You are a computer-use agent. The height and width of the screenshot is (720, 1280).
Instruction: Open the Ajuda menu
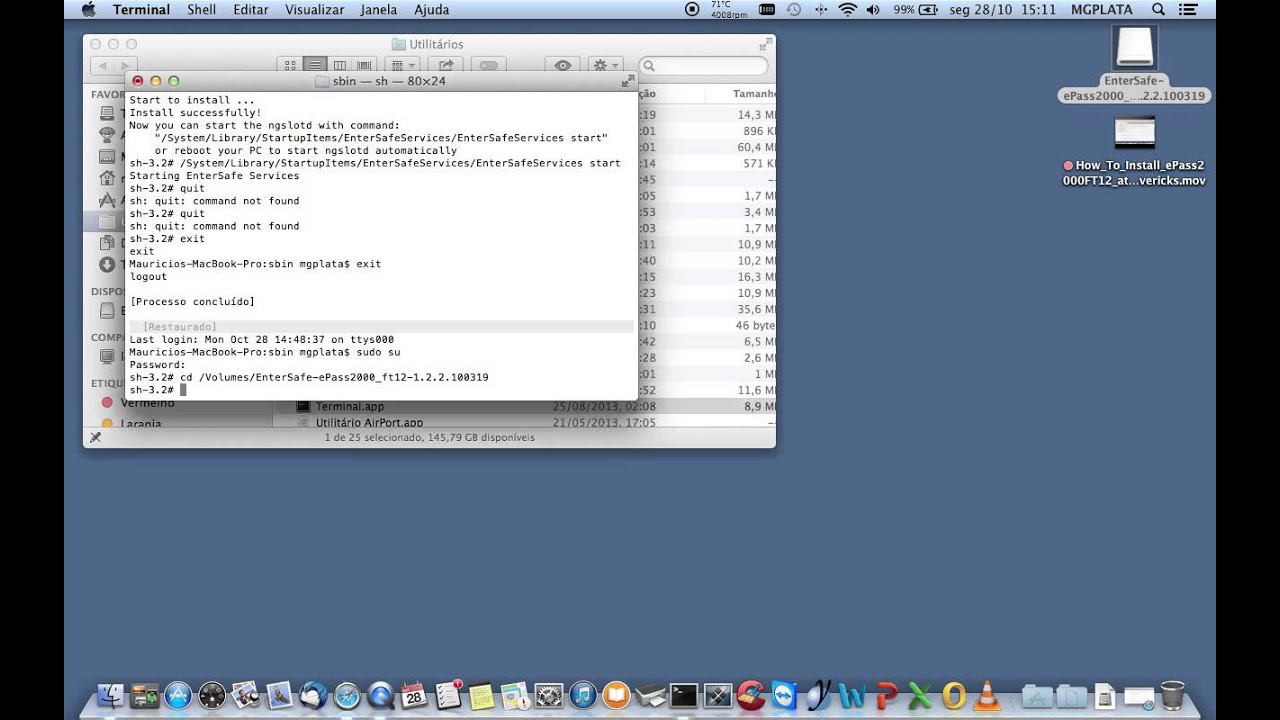coord(431,10)
